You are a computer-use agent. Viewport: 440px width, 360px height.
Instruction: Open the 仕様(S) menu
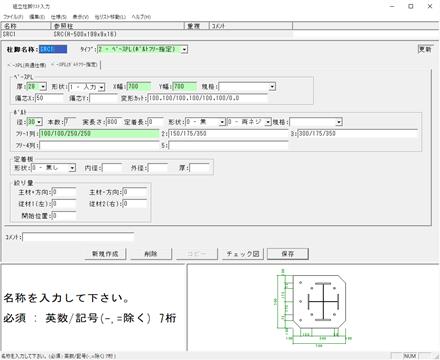(x=59, y=17)
